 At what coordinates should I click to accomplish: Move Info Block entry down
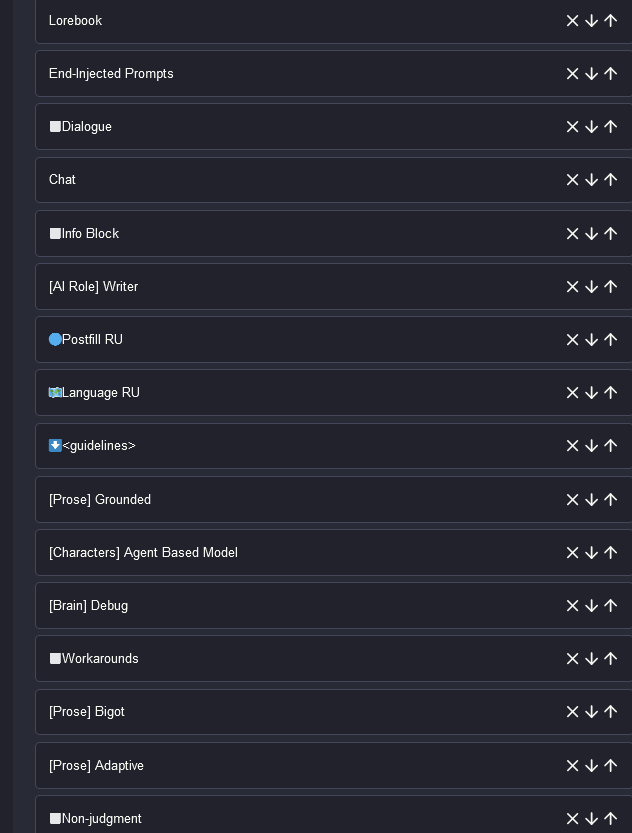(591, 234)
